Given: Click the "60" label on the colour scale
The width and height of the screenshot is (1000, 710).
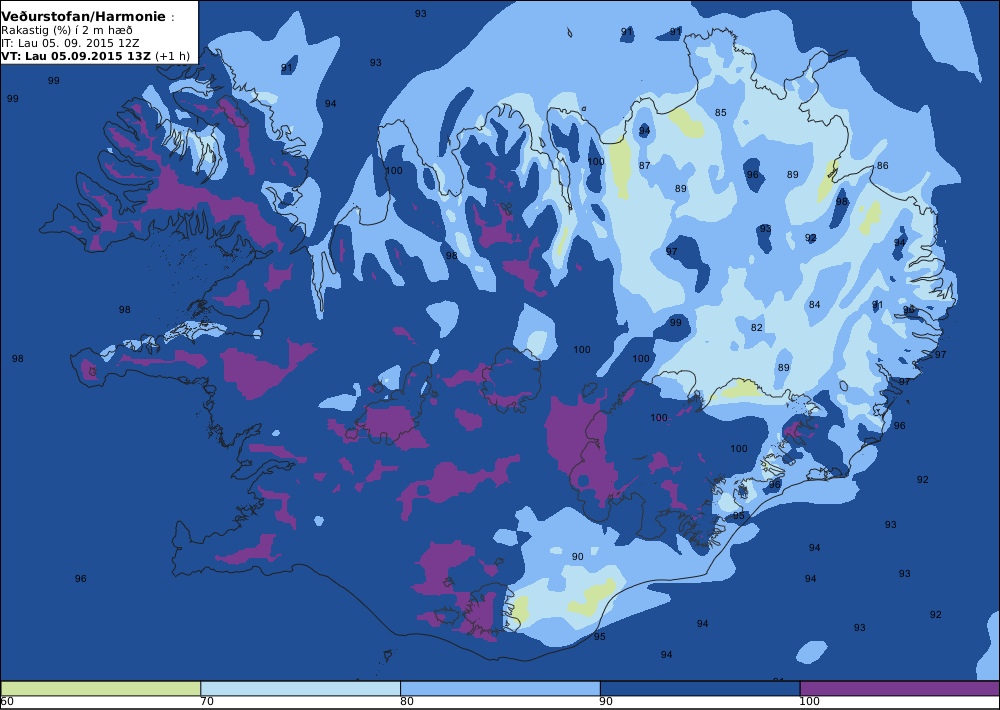Looking at the screenshot, I should coord(8,702).
